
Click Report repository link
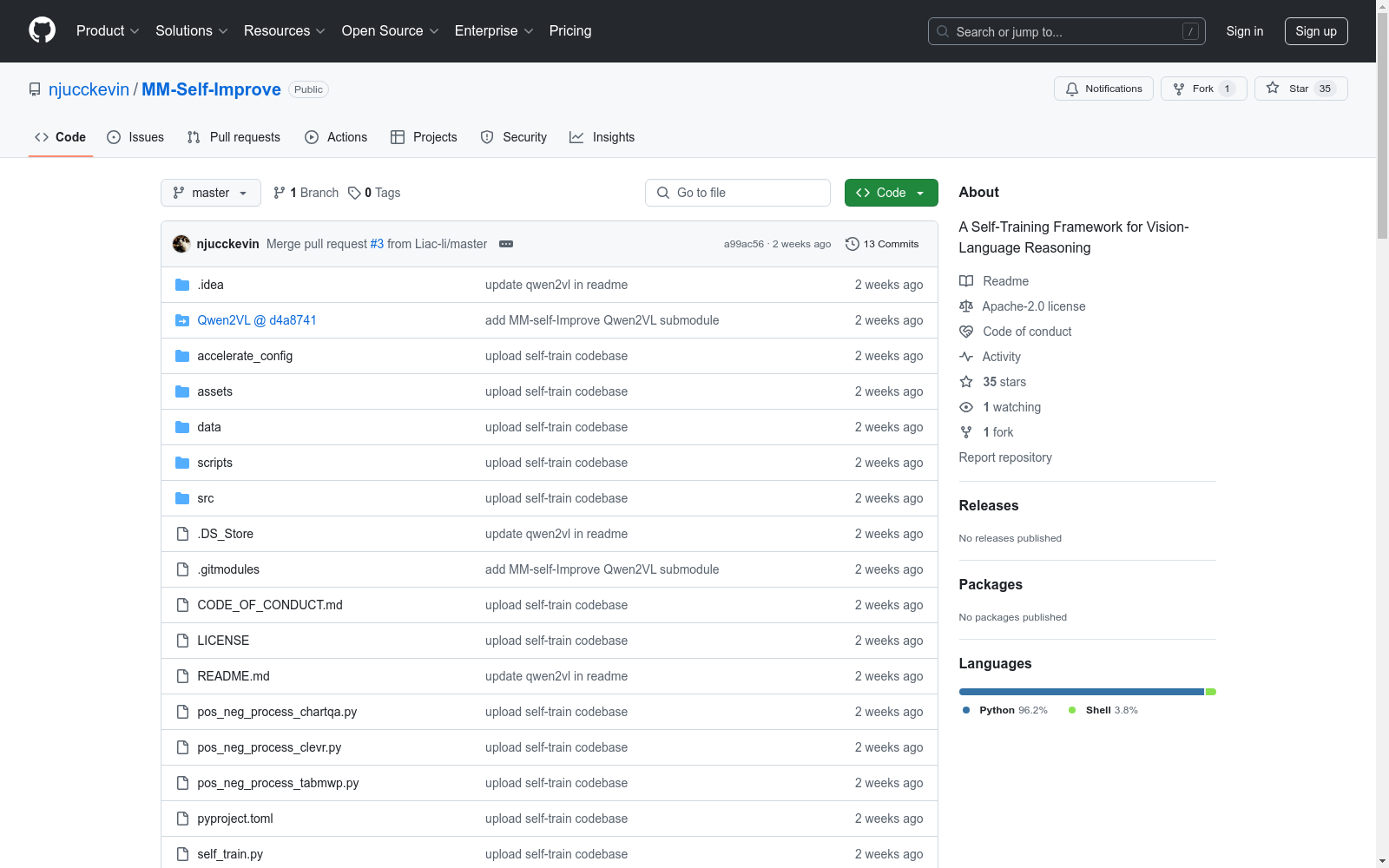1005,457
